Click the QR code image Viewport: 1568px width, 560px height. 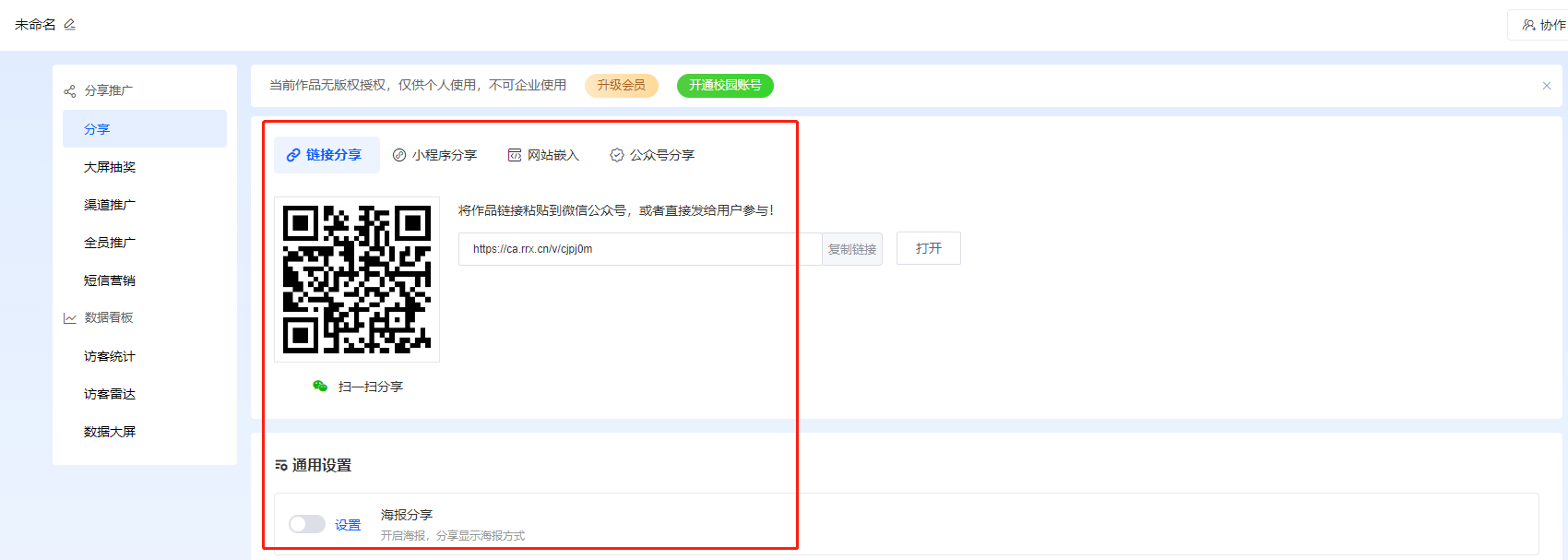[357, 280]
